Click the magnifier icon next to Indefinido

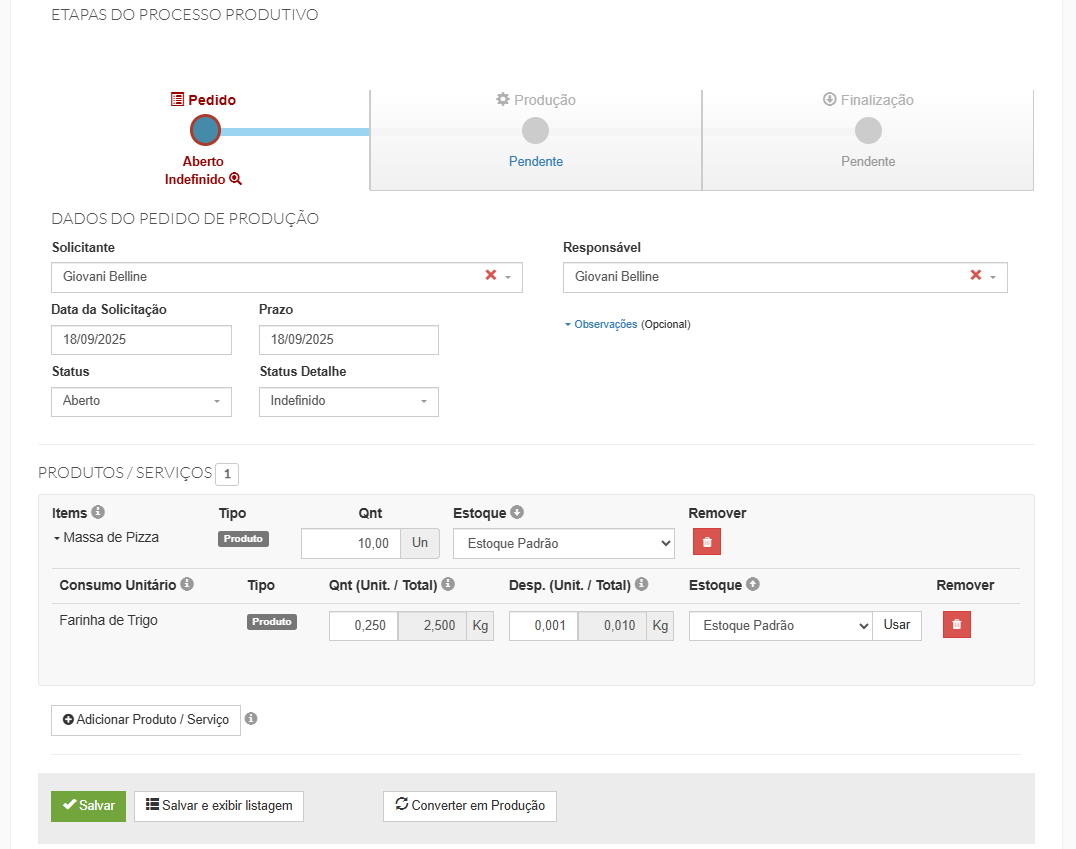click(236, 179)
